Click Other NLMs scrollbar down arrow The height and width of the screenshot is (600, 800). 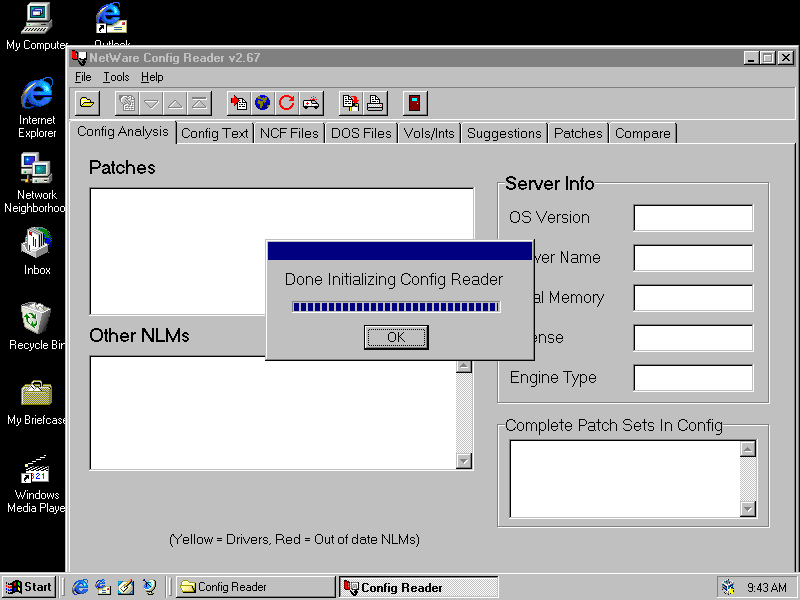(464, 461)
